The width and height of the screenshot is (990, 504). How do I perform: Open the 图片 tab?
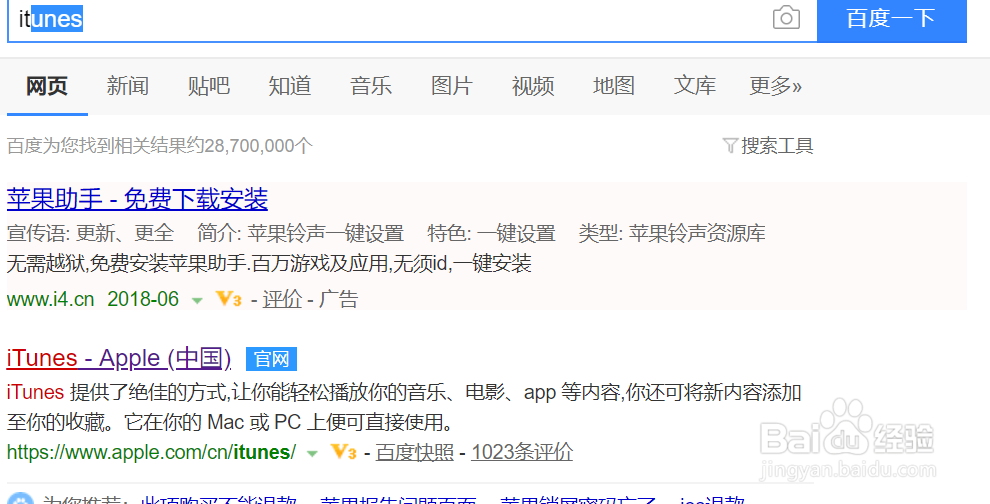(451, 86)
